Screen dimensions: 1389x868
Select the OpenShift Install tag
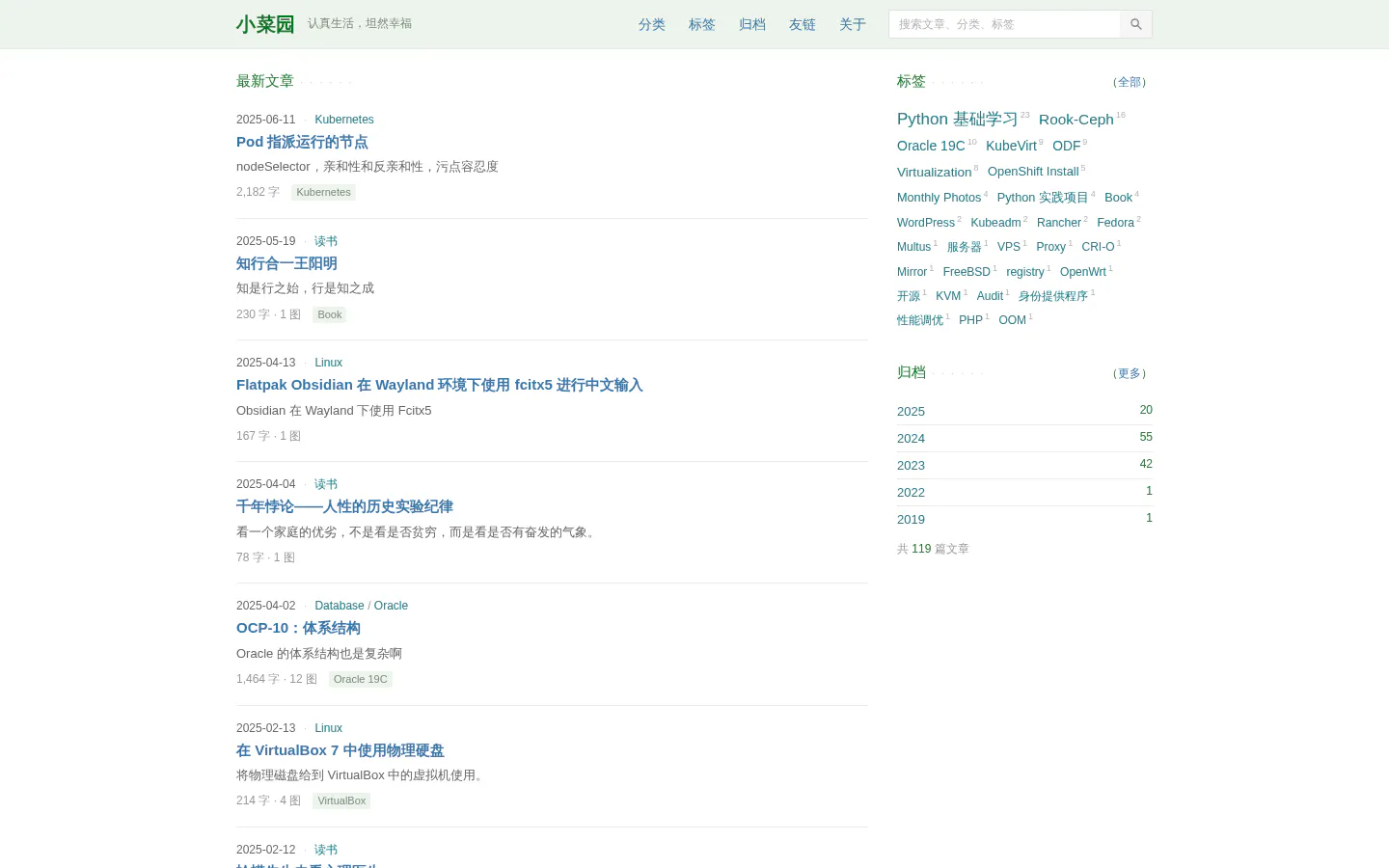[x=1033, y=172]
